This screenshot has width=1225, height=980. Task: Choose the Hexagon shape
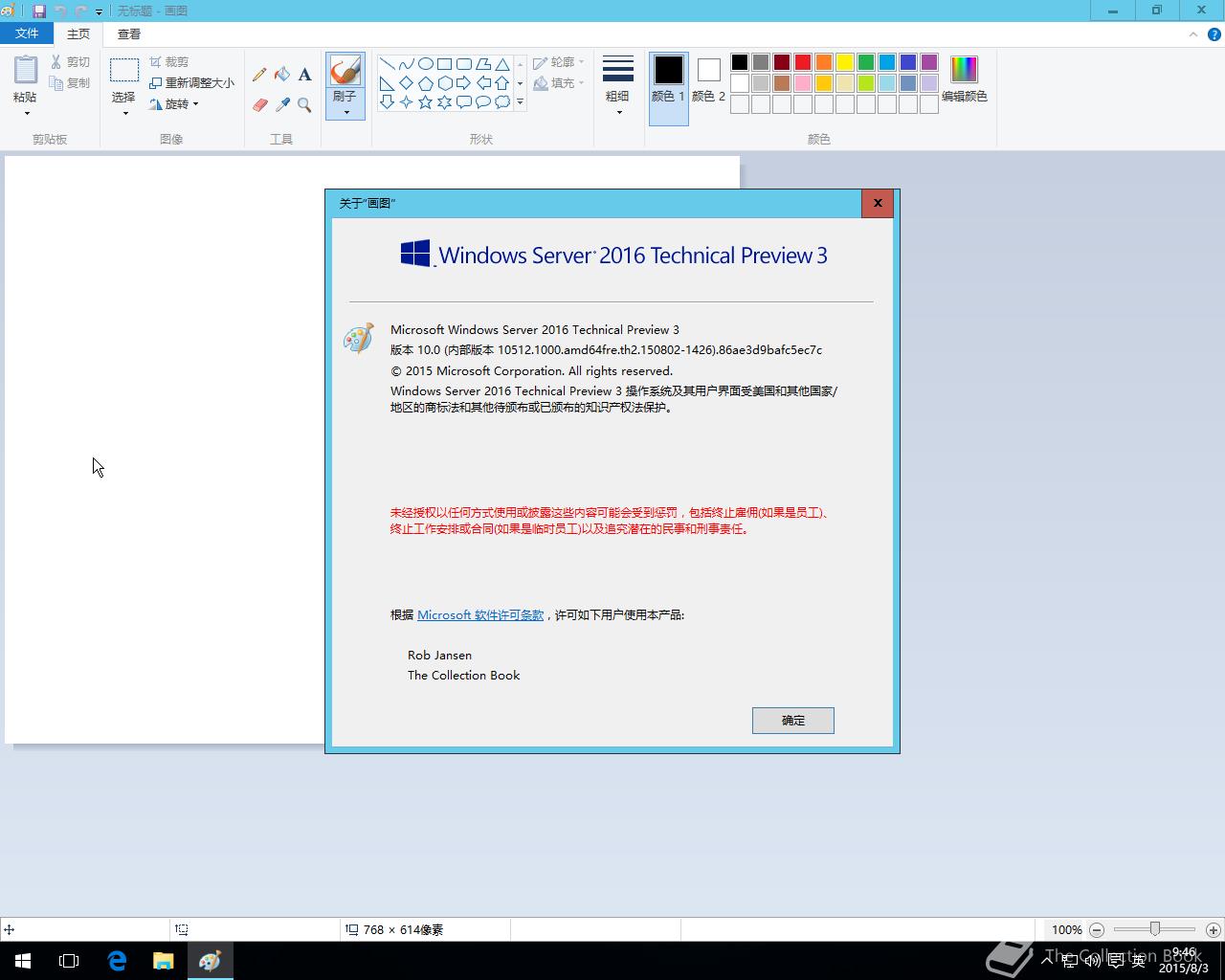444,83
